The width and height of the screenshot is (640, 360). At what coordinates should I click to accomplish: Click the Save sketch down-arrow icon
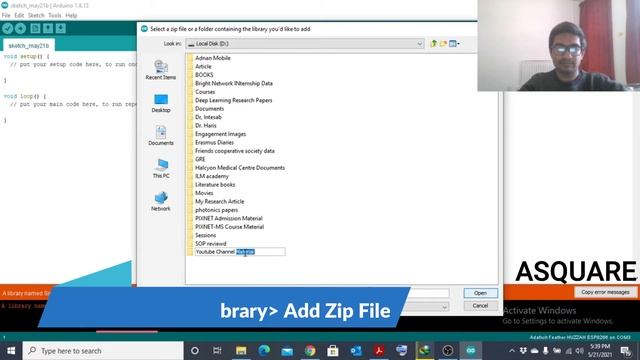[x=60, y=28]
